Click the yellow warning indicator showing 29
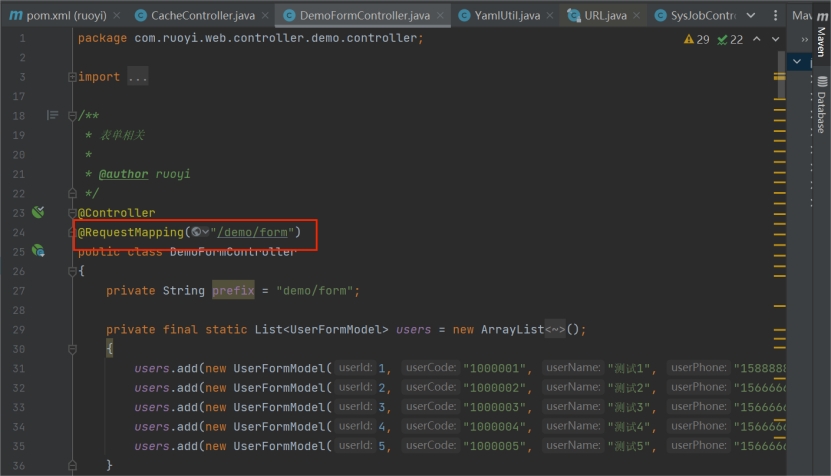 (696, 39)
